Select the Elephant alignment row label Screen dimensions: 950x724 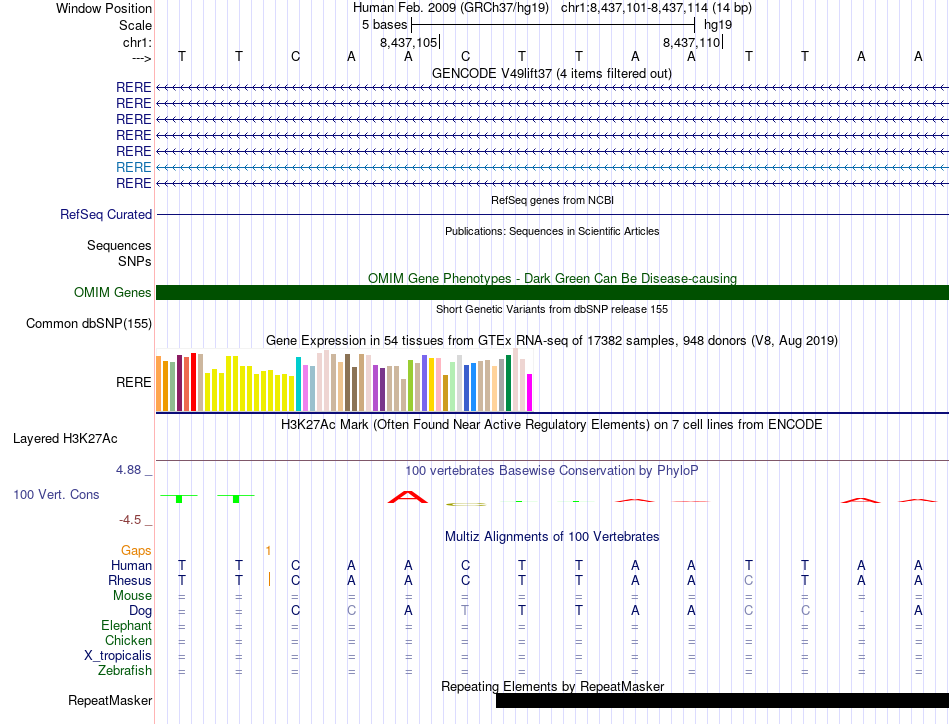[126, 625]
